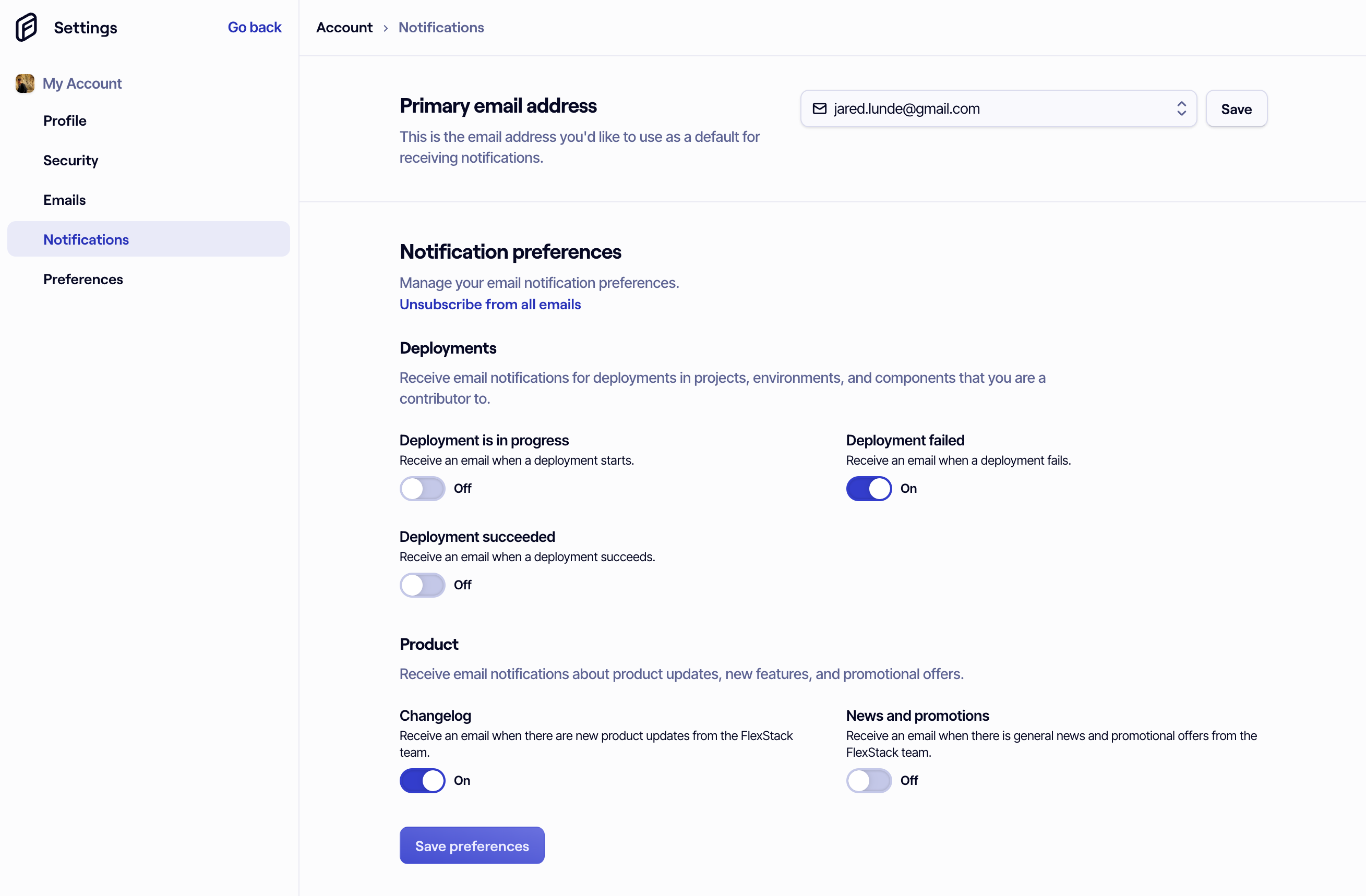Click the up-down arrows of email selector
The width and height of the screenshot is (1366, 896).
pyautogui.click(x=1181, y=108)
